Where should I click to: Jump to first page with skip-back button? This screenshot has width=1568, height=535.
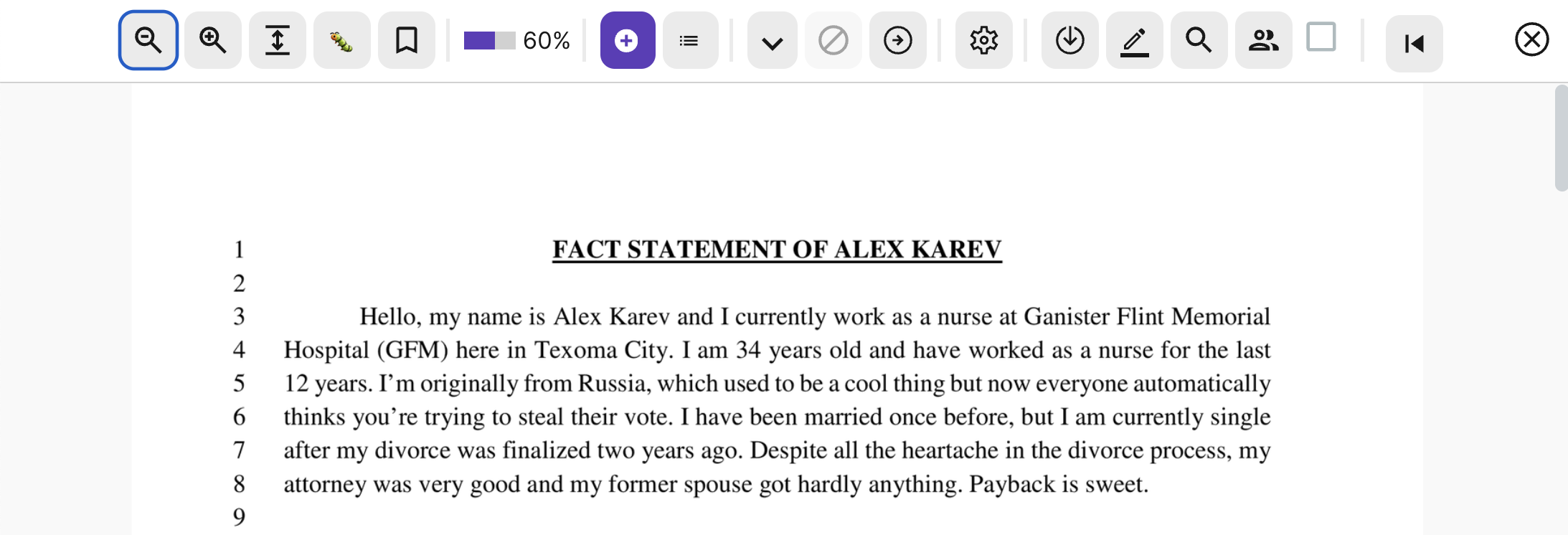1414,44
